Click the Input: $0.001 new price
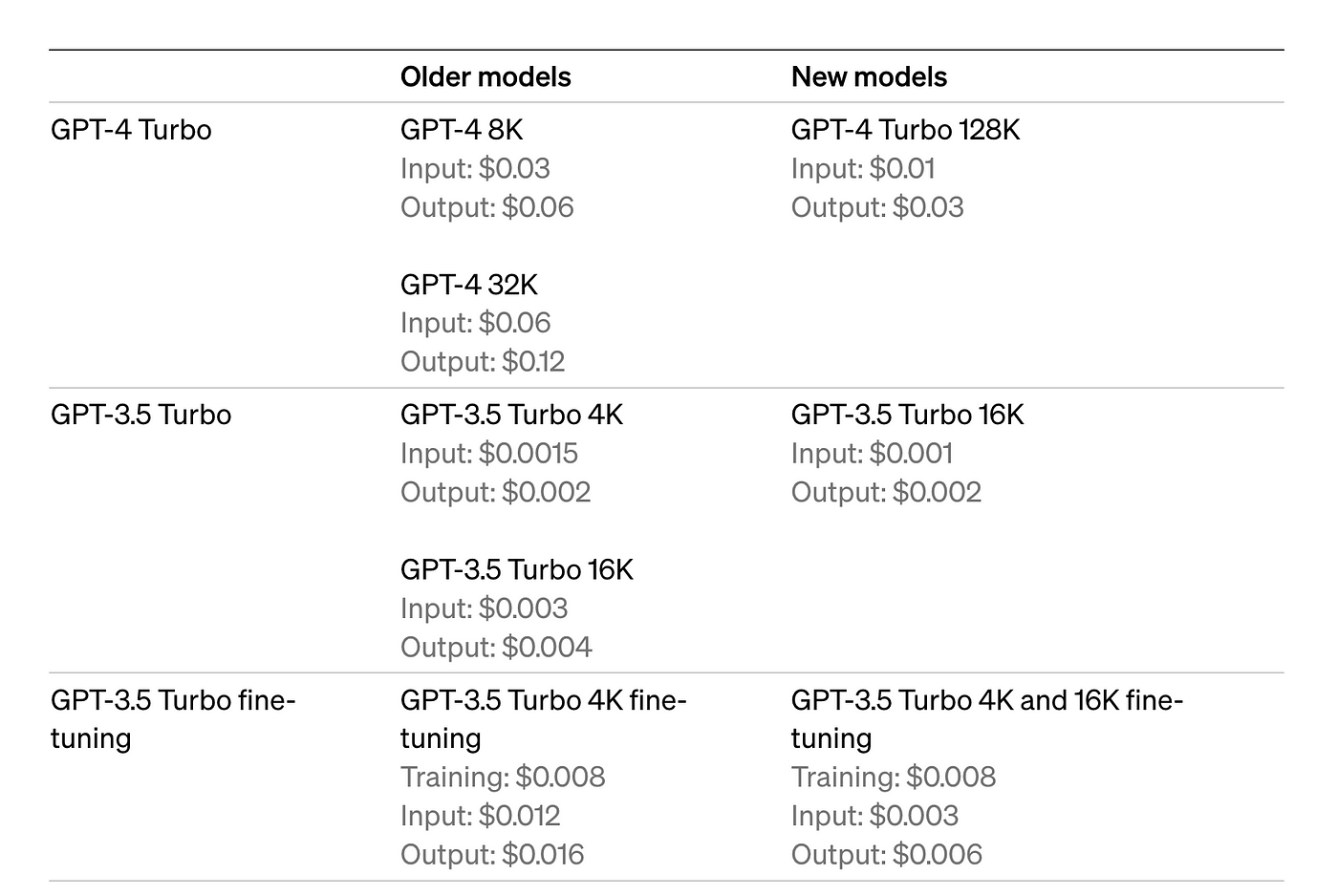Viewport: 1338px width, 896px height. [x=872, y=453]
